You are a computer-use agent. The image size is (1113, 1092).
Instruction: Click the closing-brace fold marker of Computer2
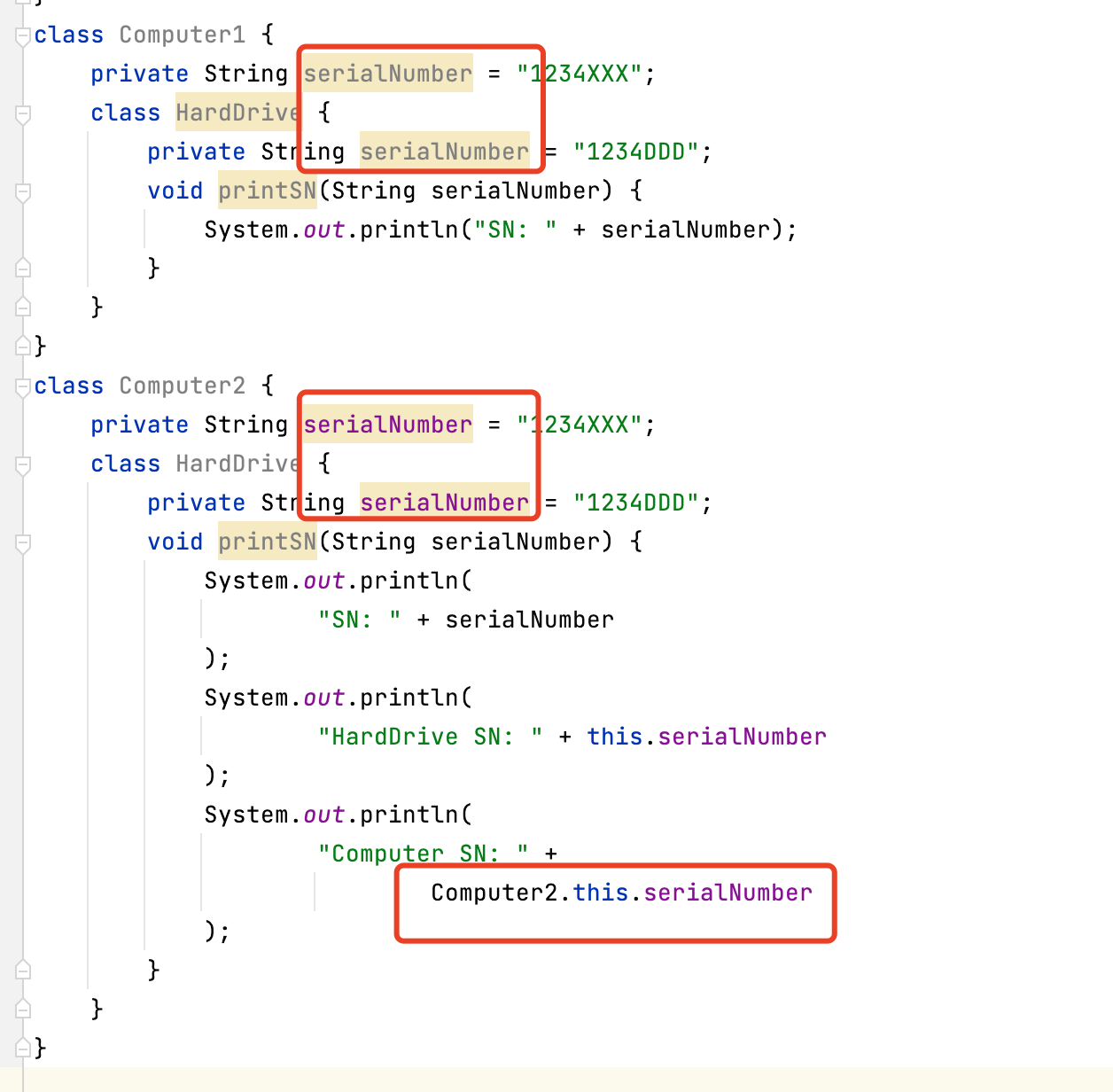click(x=23, y=1048)
